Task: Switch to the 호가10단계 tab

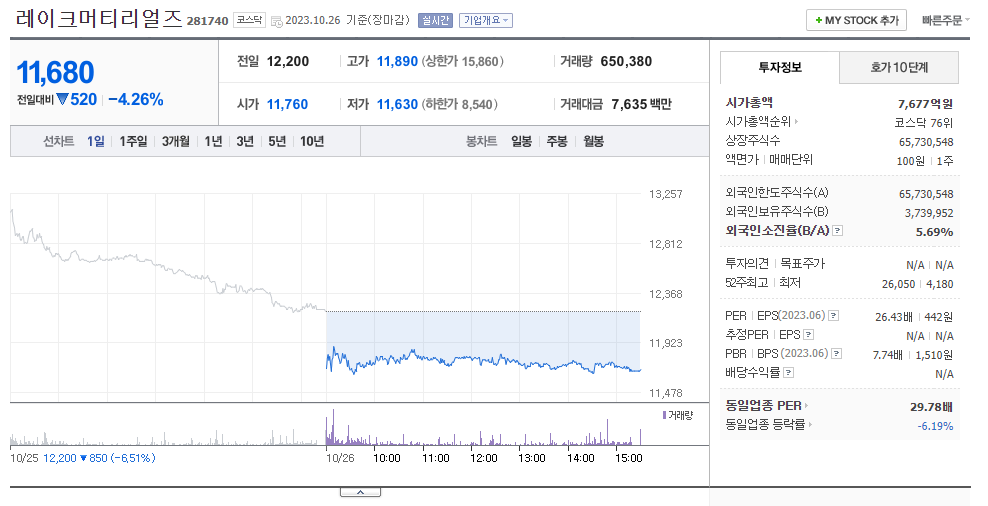Action: coord(899,67)
